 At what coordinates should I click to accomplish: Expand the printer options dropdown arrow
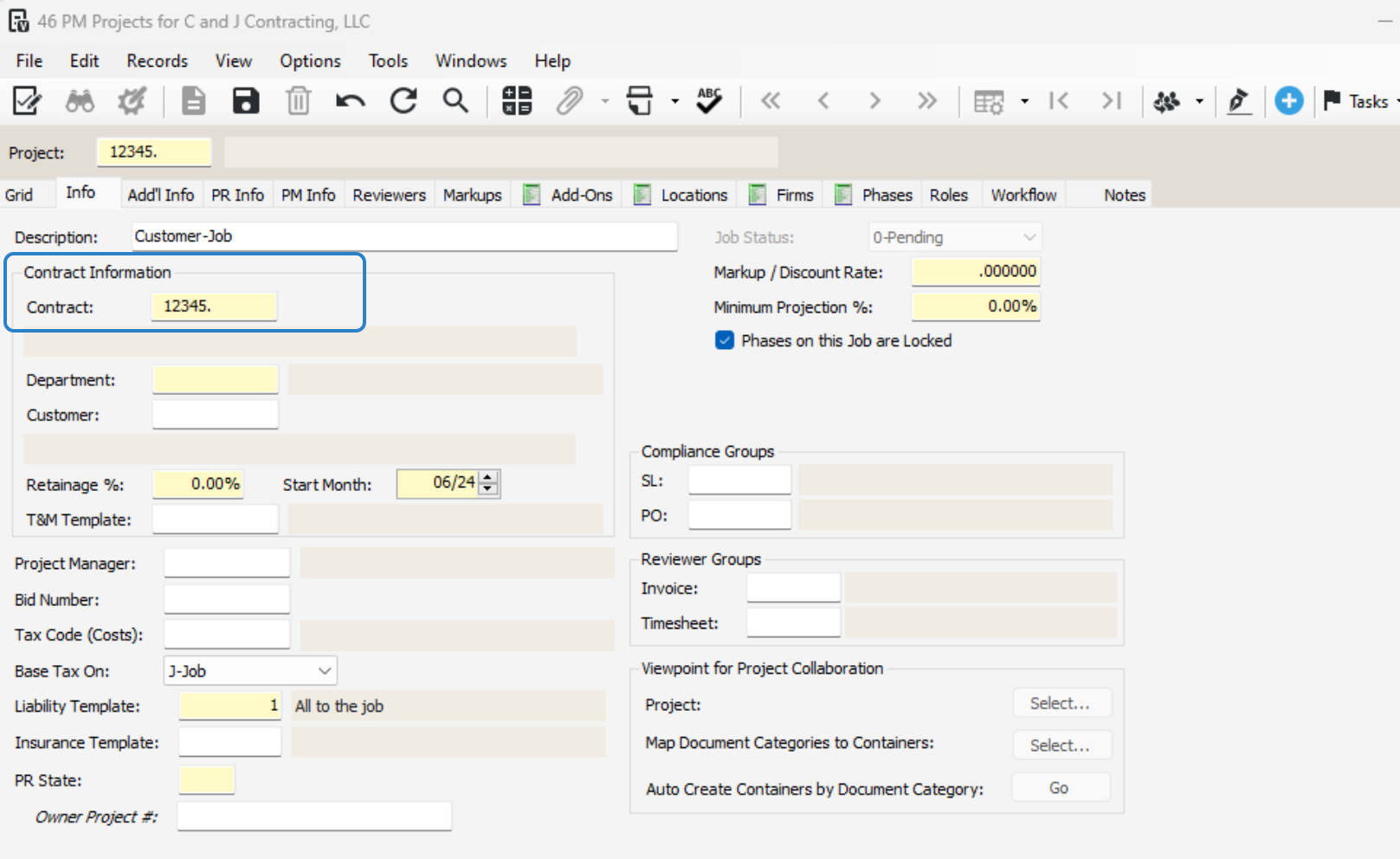(x=675, y=101)
